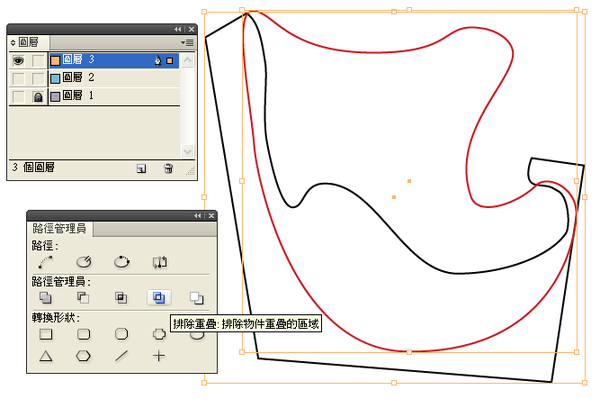The width and height of the screenshot is (600, 399).
Task: Convert shape to orthogonal line cross
Action: pyautogui.click(x=159, y=356)
